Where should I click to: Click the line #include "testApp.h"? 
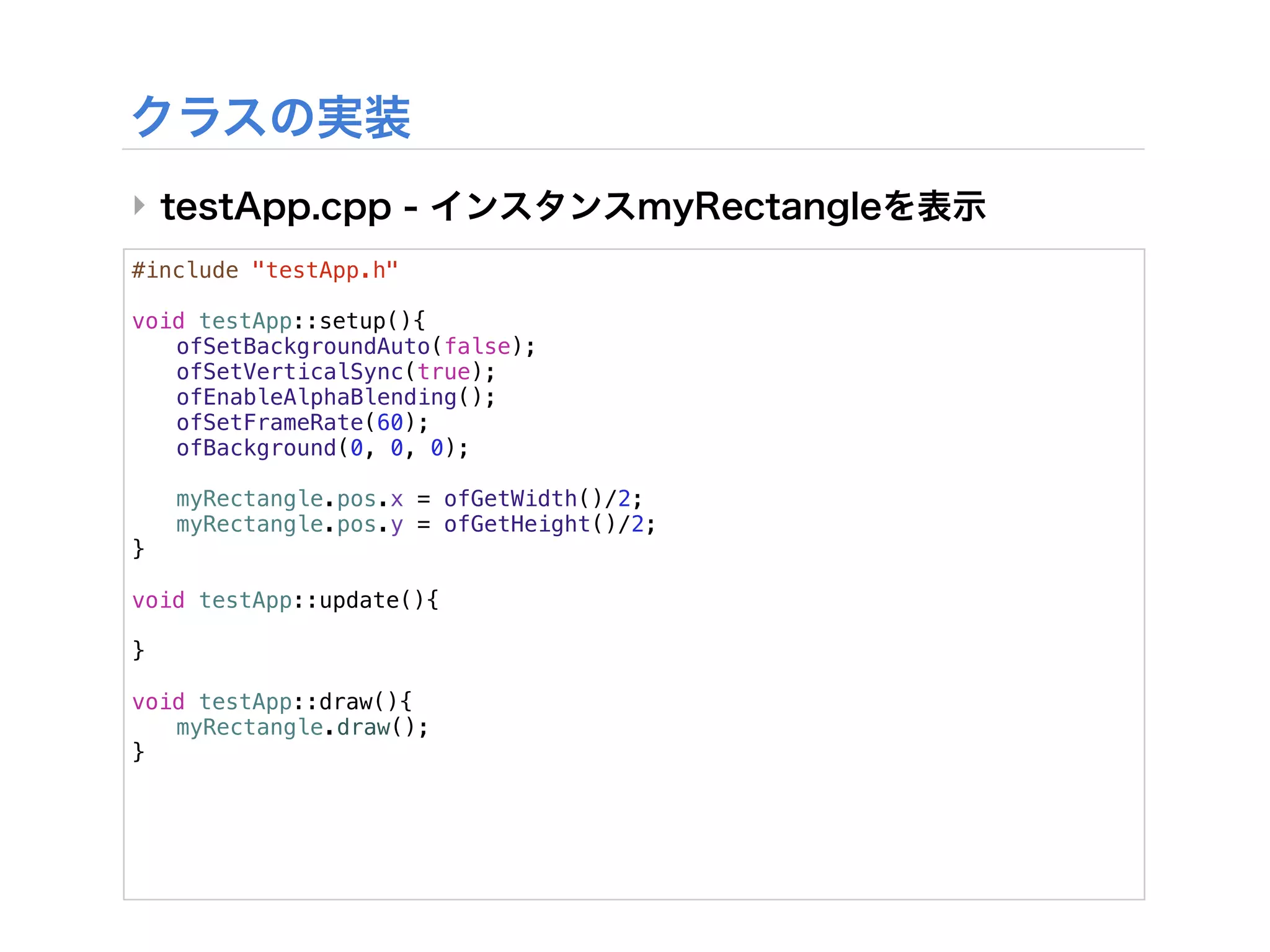[265, 270]
